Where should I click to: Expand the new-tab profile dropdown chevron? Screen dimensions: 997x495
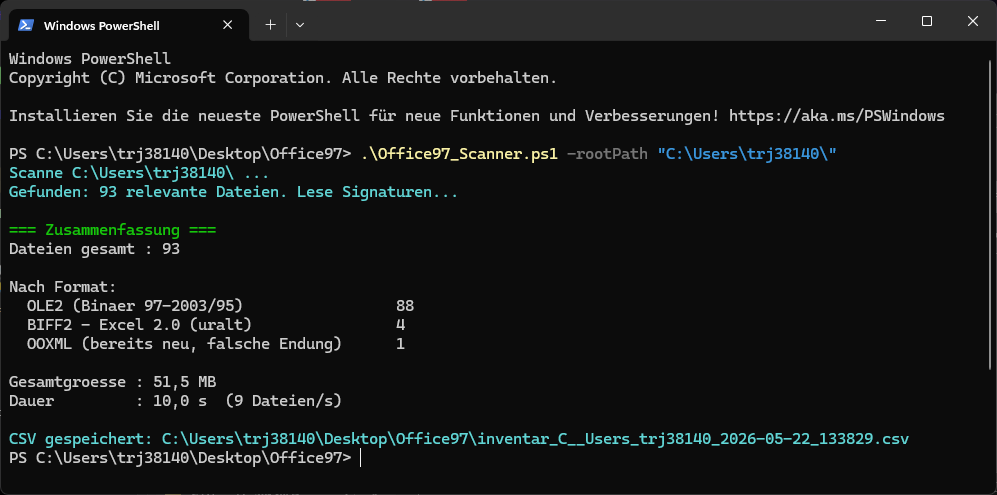pos(300,25)
